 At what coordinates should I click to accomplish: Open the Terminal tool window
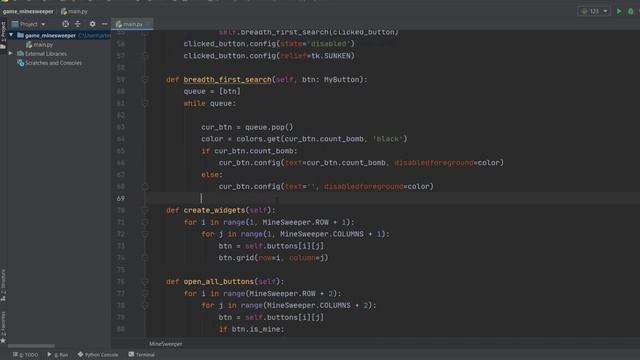tap(142, 355)
